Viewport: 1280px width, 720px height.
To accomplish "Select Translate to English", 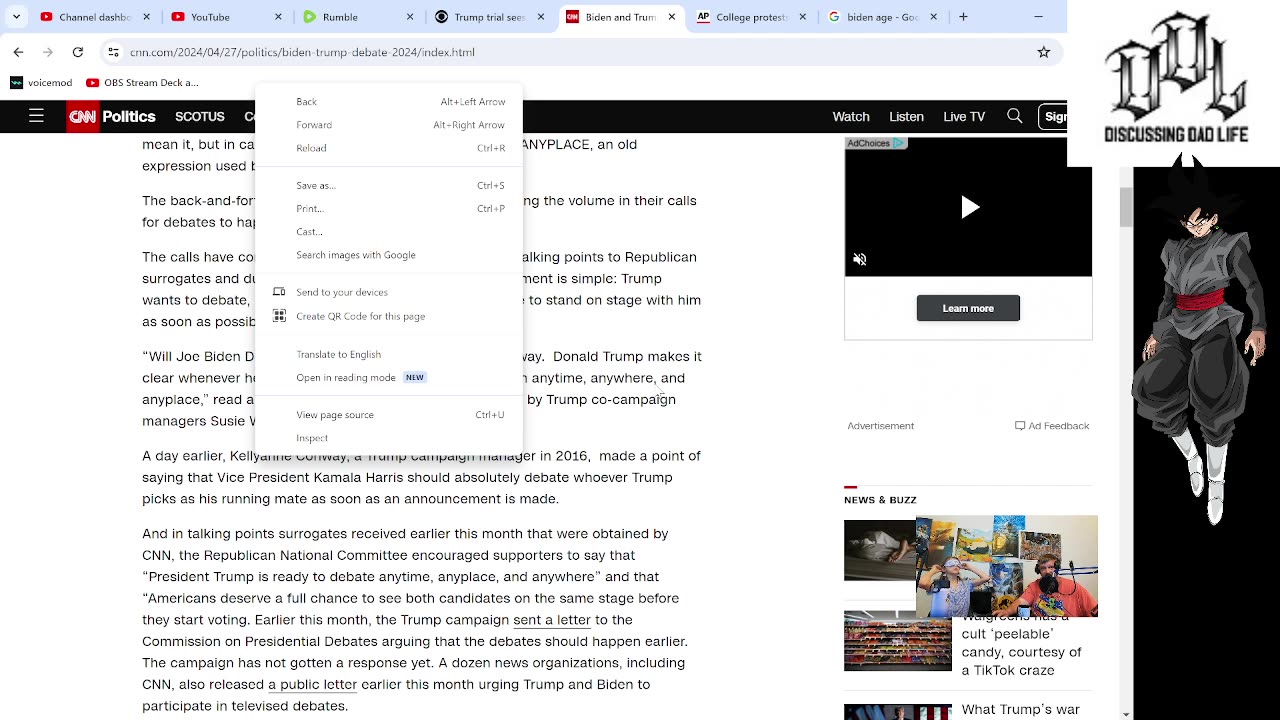I will click(x=389, y=354).
